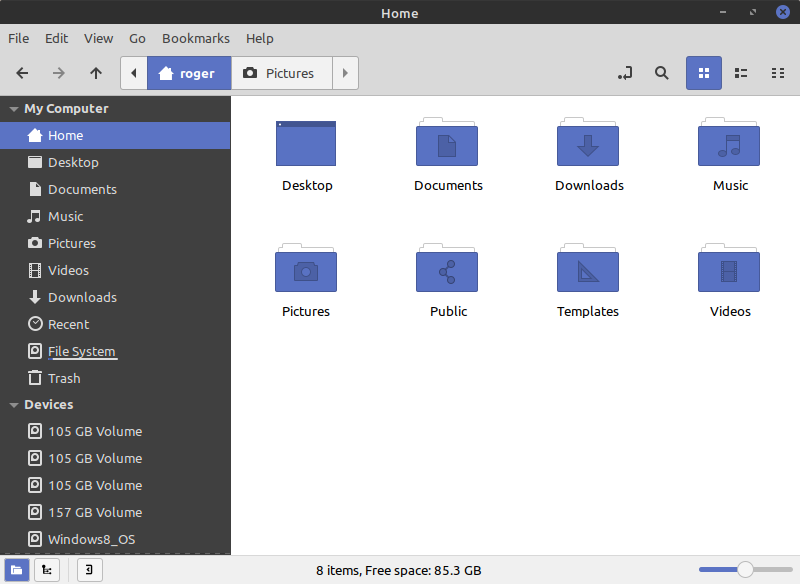Select Trash in the sidebar
Screen dimensions: 800x584
[x=64, y=378]
